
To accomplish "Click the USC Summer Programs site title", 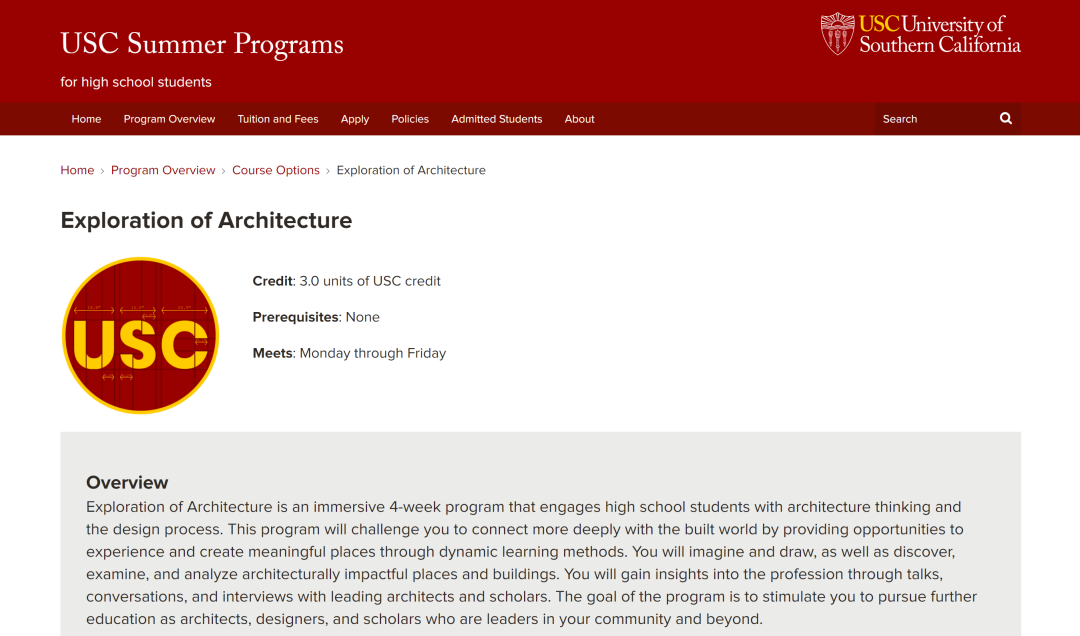I will [202, 44].
